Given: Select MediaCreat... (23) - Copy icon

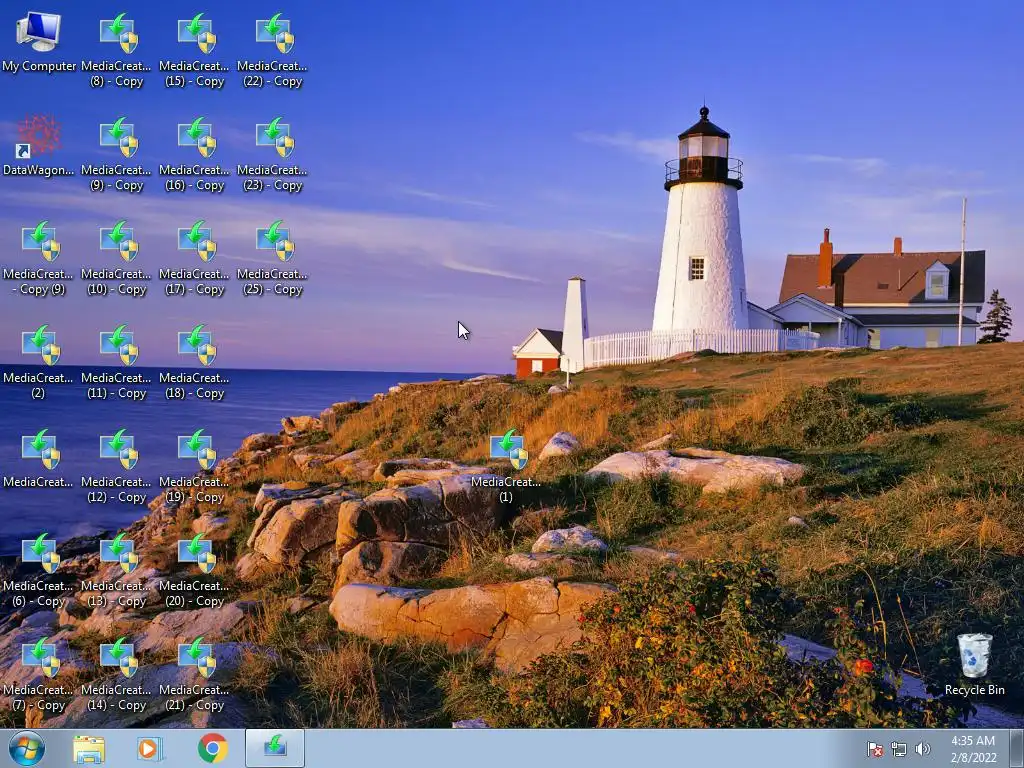Looking at the screenshot, I should [272, 153].
